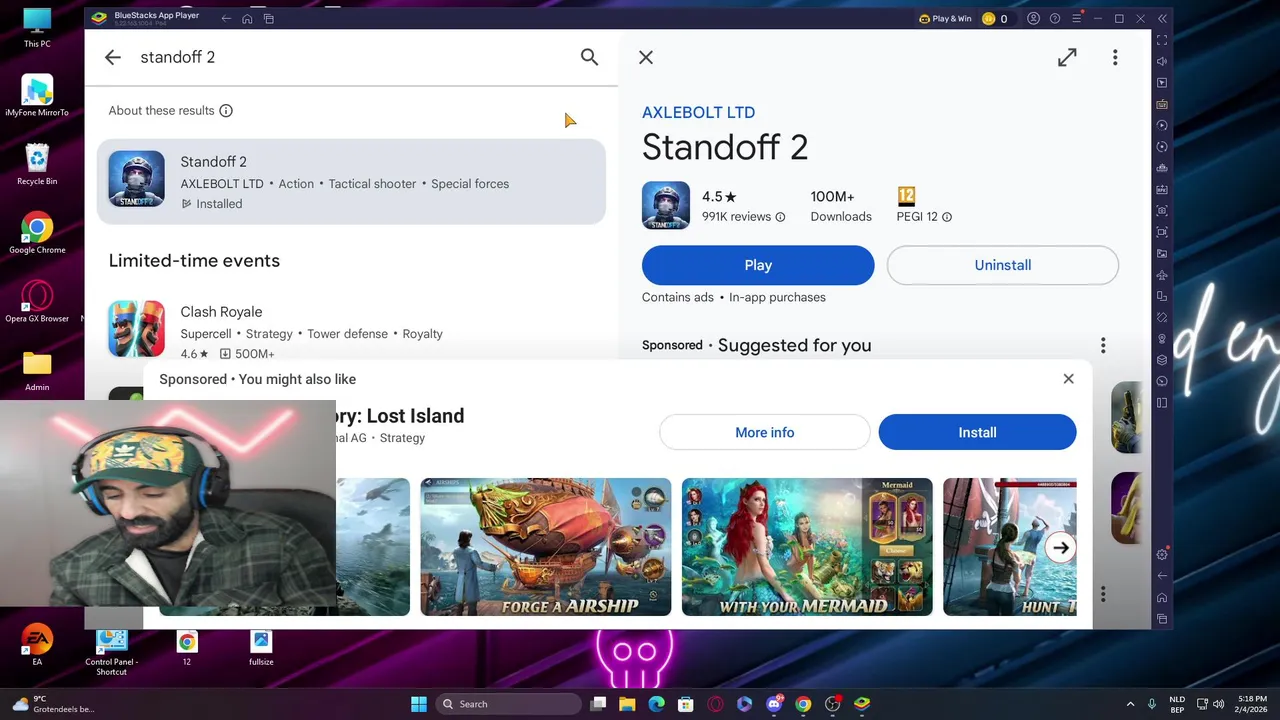The image size is (1280, 720).
Task: Open BlueStacks help question mark
Action: pyautogui.click(x=1055, y=18)
